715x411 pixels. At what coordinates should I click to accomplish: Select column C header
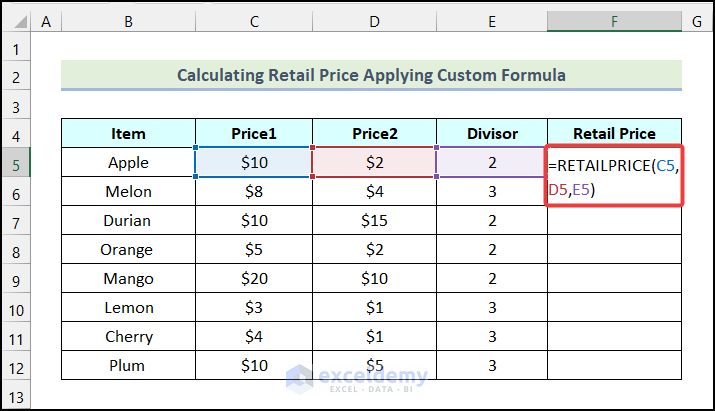coord(254,21)
